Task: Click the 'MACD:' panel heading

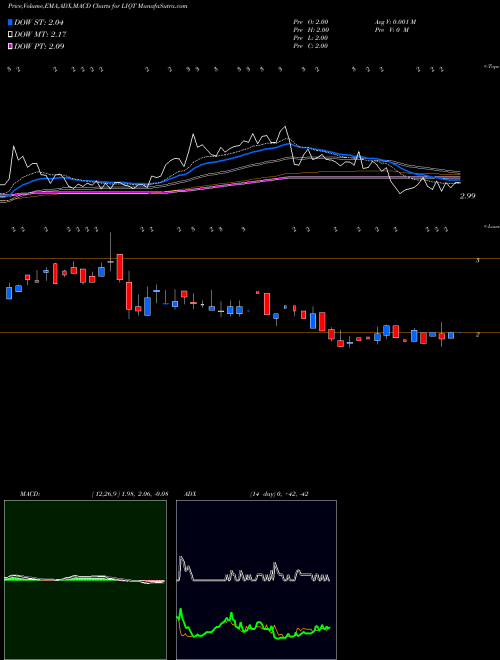Action: [x=30, y=494]
